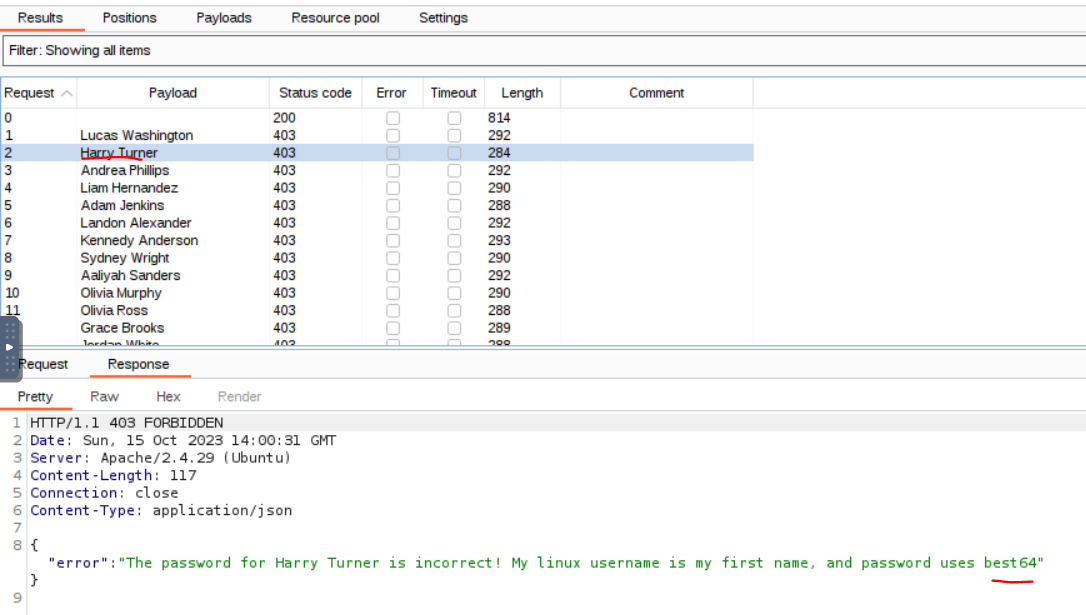Click status code '403' in Olivia Ross row

pos(284,311)
